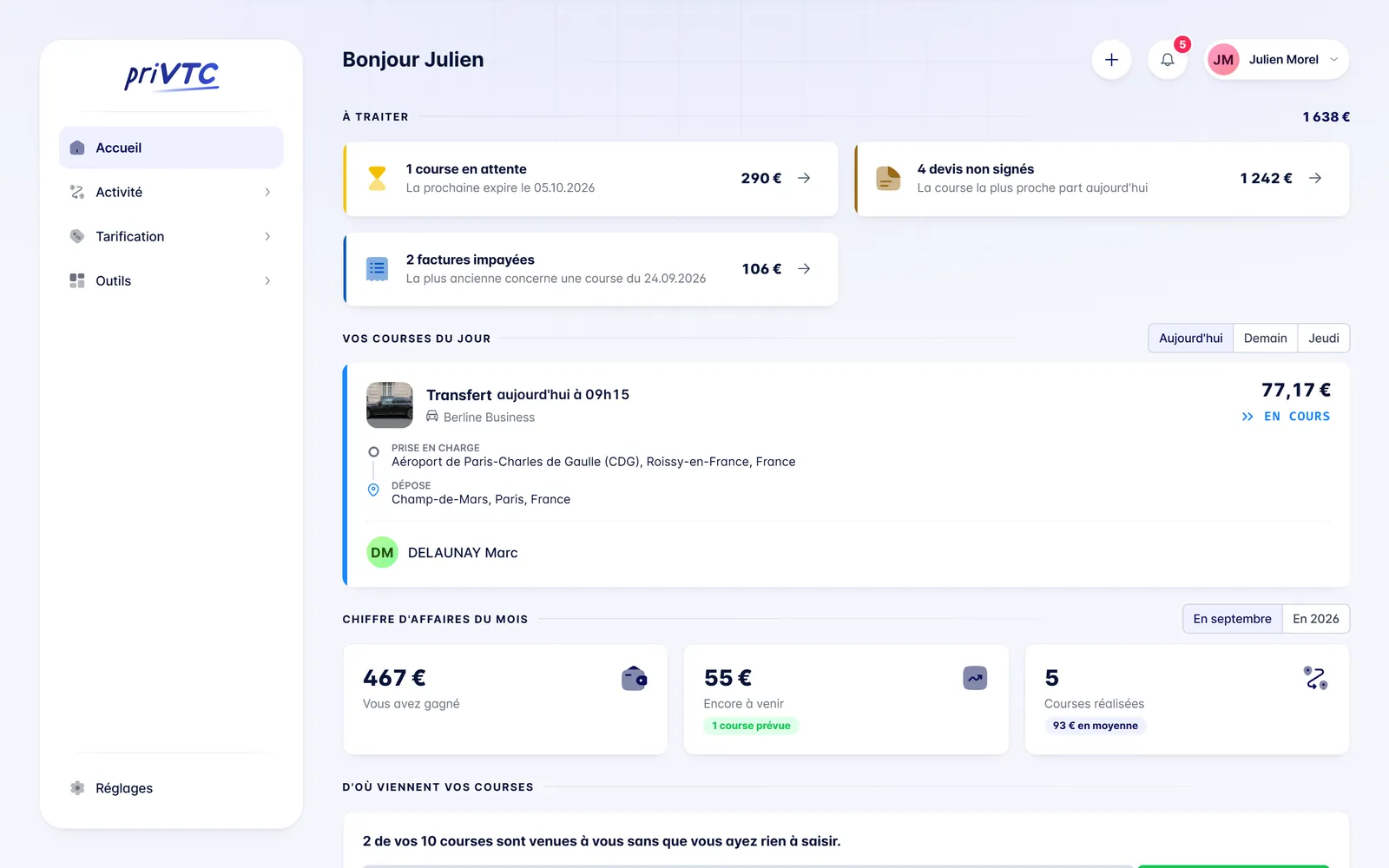Select the En septembre period tab
The height and width of the screenshot is (868, 1389).
[x=1232, y=619]
